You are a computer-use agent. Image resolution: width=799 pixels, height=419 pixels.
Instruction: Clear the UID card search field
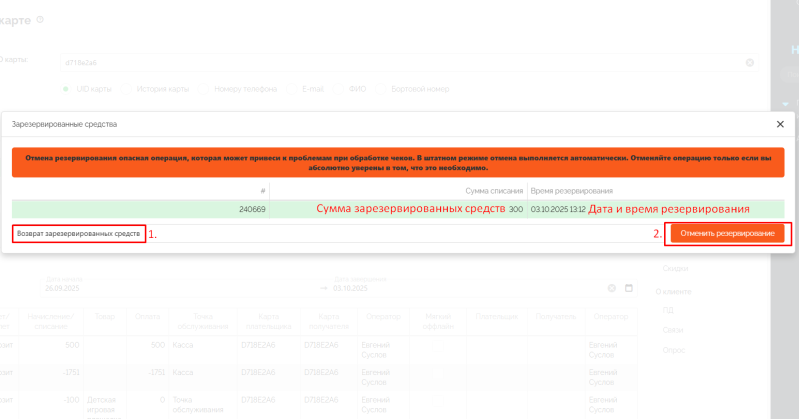[x=750, y=62]
